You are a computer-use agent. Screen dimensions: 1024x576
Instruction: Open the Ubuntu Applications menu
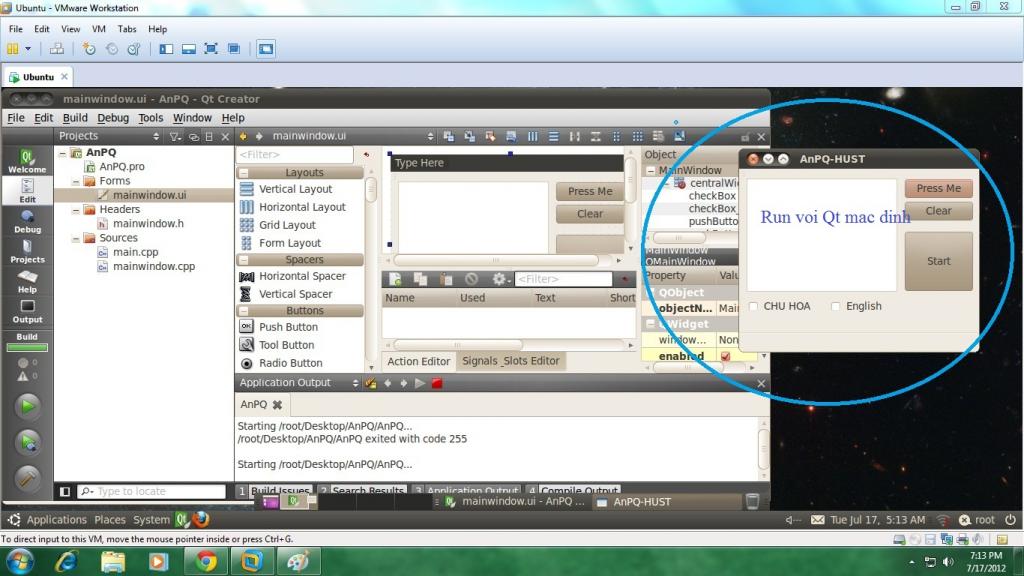point(56,520)
